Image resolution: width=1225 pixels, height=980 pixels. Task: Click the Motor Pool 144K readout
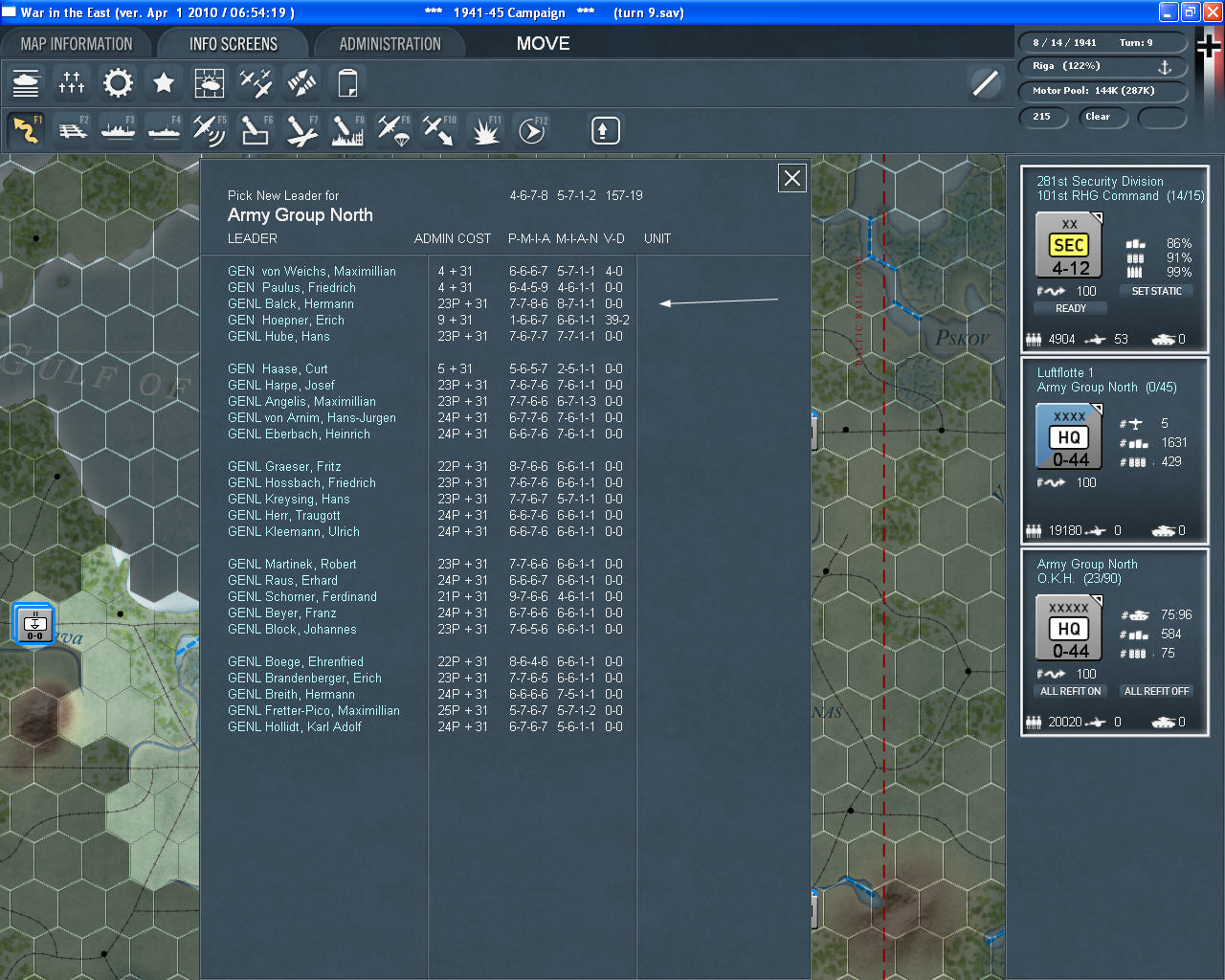pyautogui.click(x=1102, y=91)
